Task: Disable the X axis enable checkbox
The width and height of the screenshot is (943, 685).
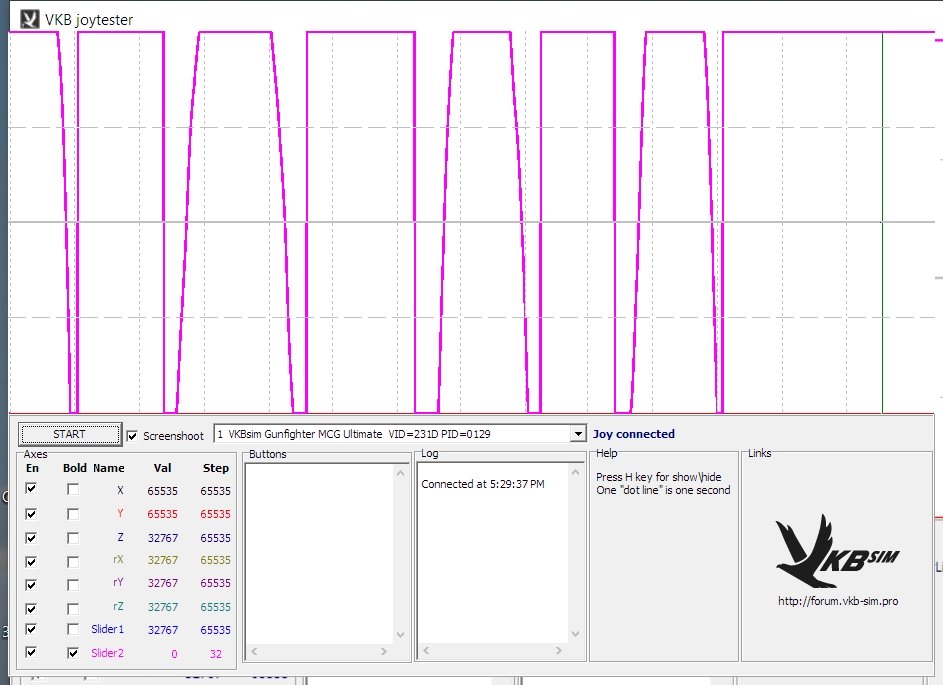Action: pos(31,489)
